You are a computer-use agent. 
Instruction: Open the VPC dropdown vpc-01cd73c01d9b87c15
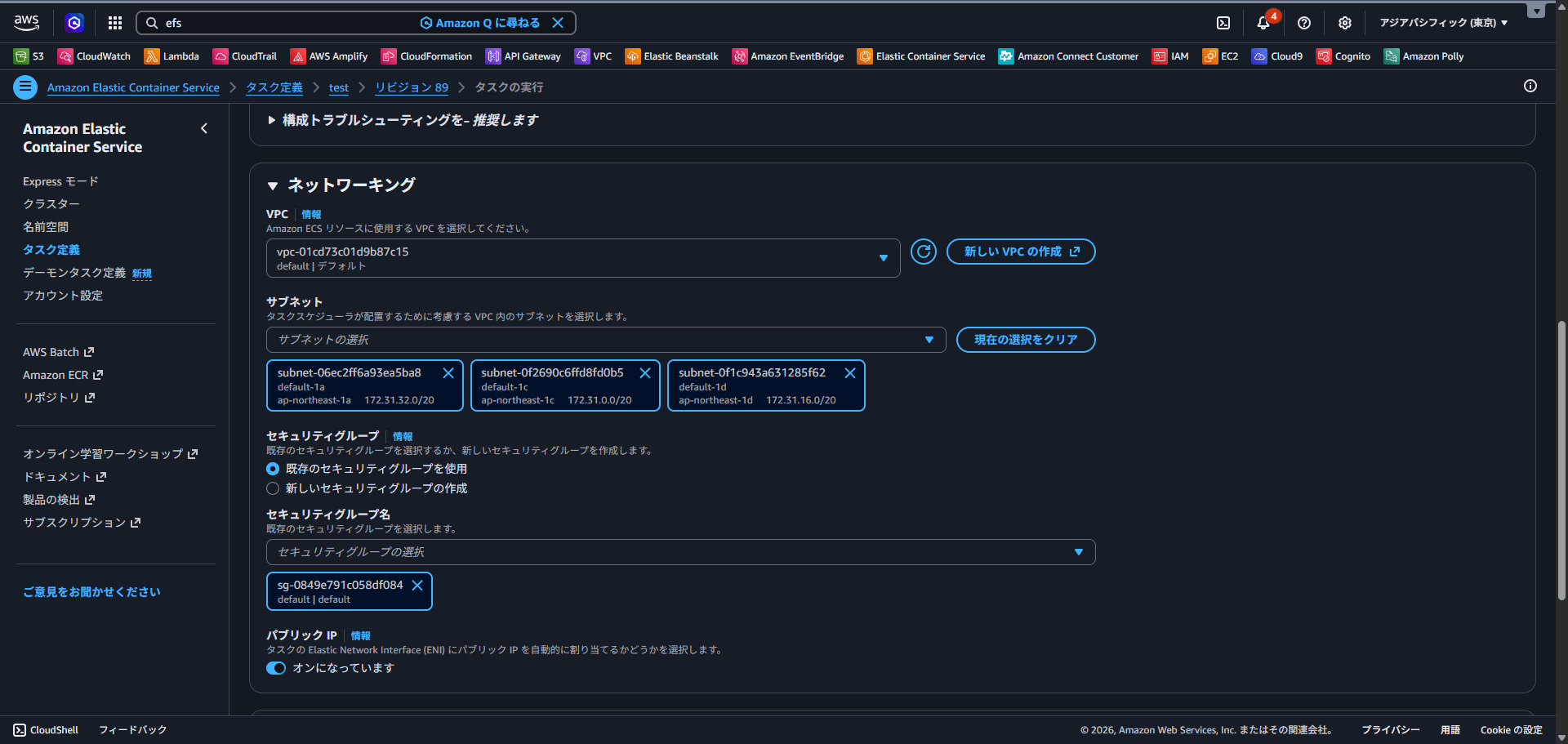(583, 258)
